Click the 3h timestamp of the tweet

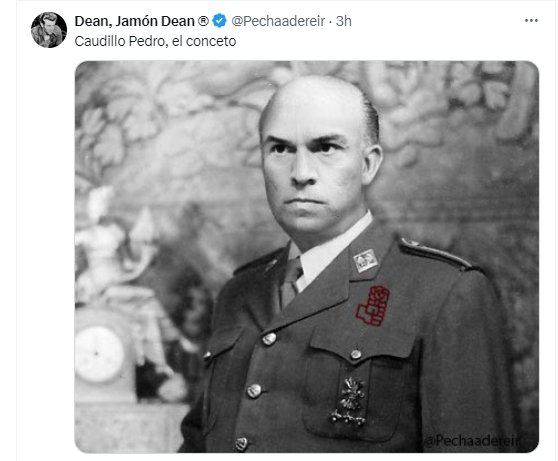pos(344,21)
